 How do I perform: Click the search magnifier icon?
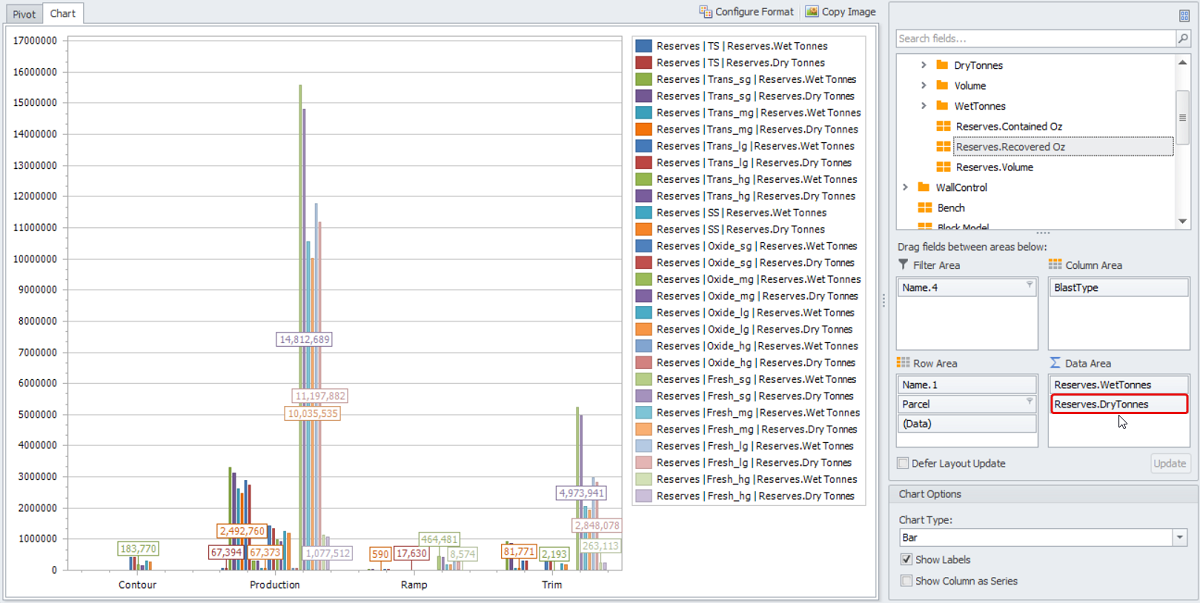point(1183,39)
